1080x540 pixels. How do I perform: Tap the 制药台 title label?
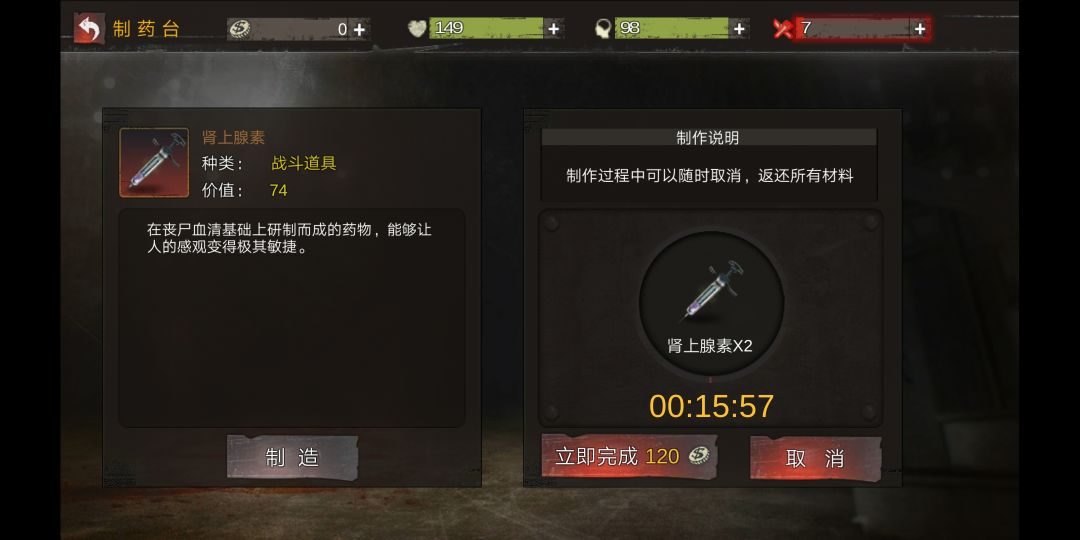146,29
